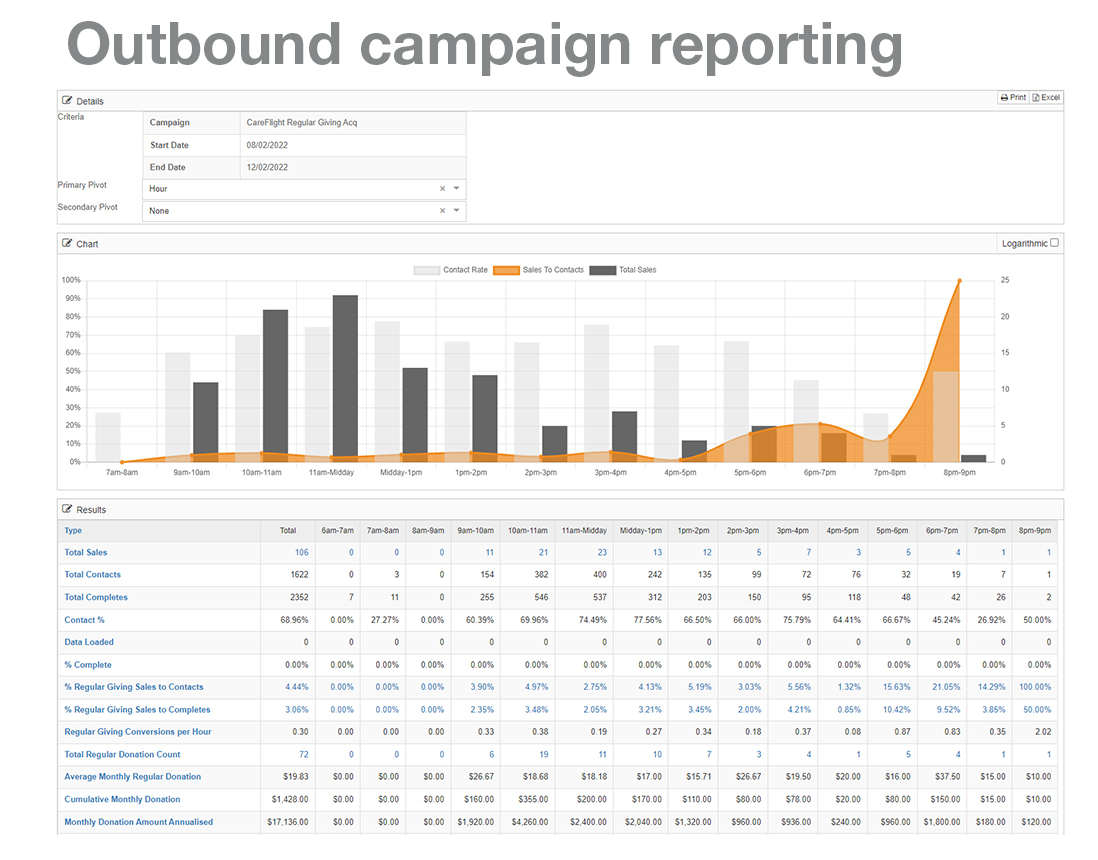Click the edit icon on the Details header
The image size is (1098, 860).
coord(68,100)
